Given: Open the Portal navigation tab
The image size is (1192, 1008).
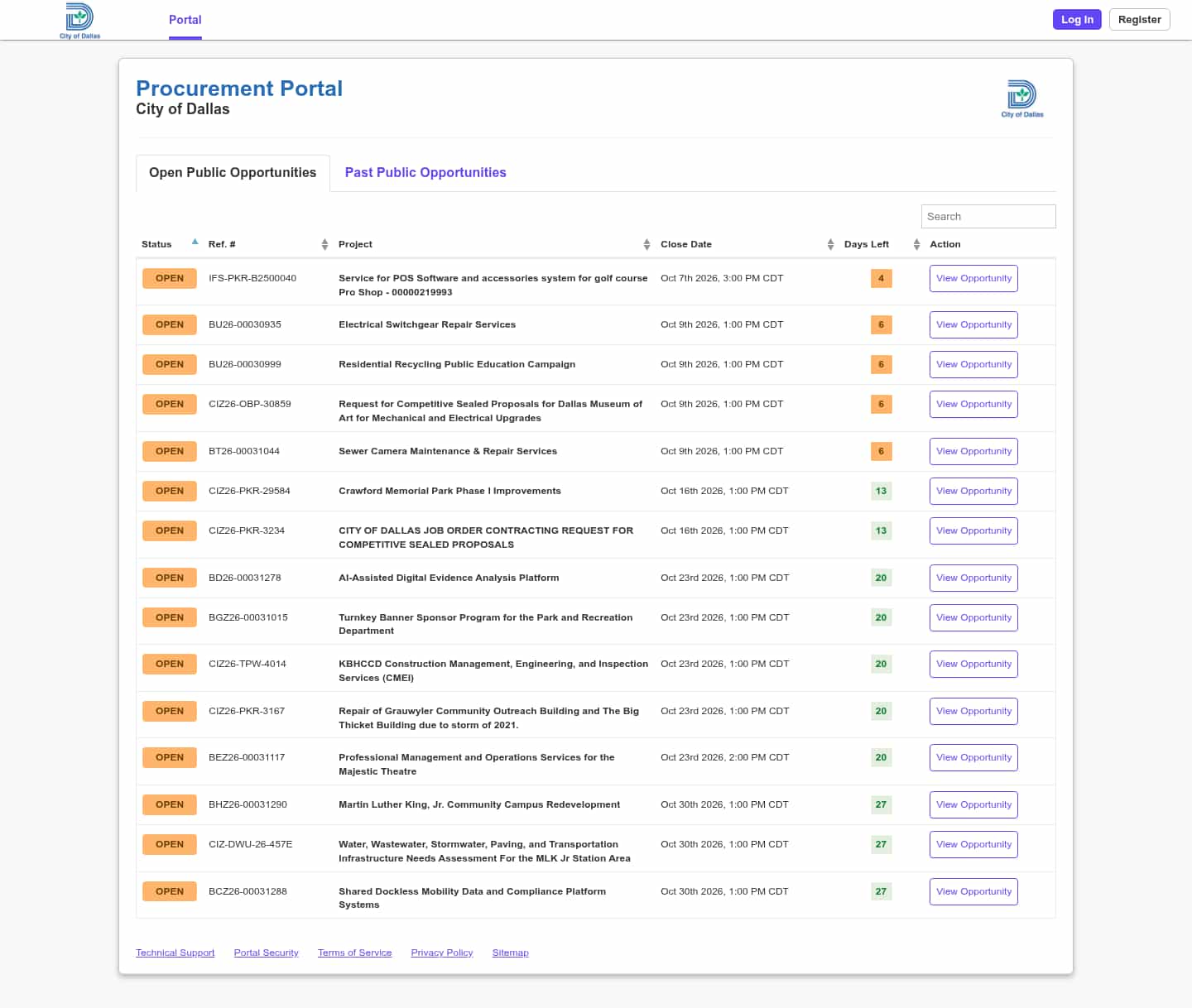Looking at the screenshot, I should (x=185, y=20).
